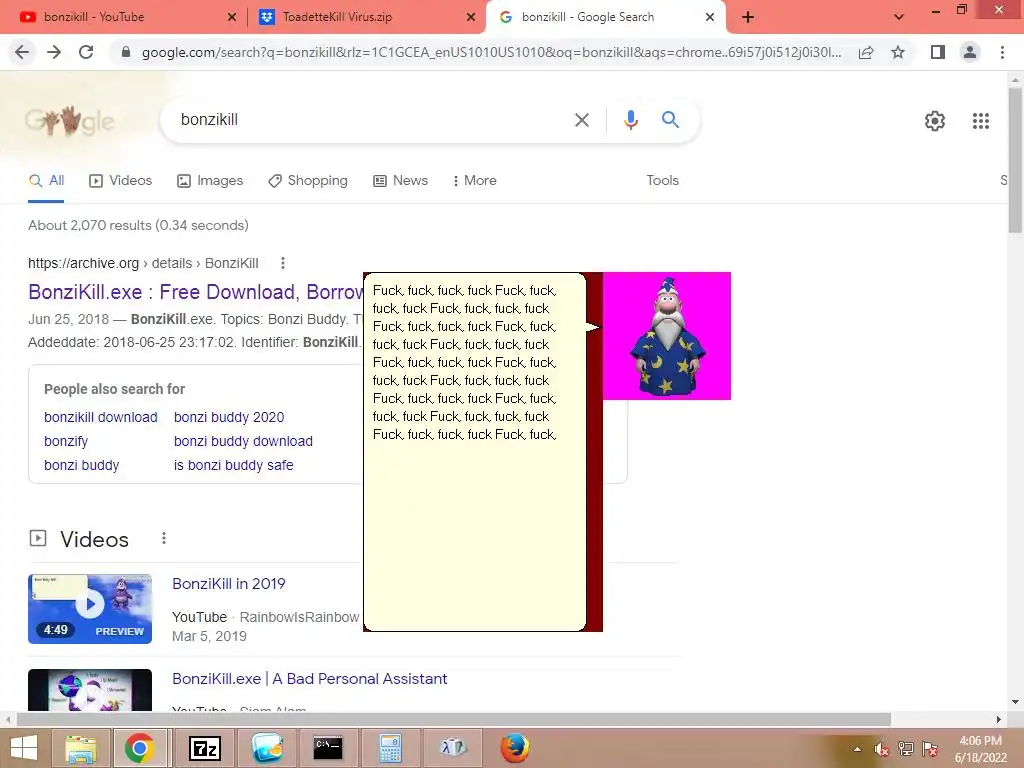Image resolution: width=1024 pixels, height=768 pixels.
Task: Show hidden system tray icons
Action: click(x=857, y=749)
